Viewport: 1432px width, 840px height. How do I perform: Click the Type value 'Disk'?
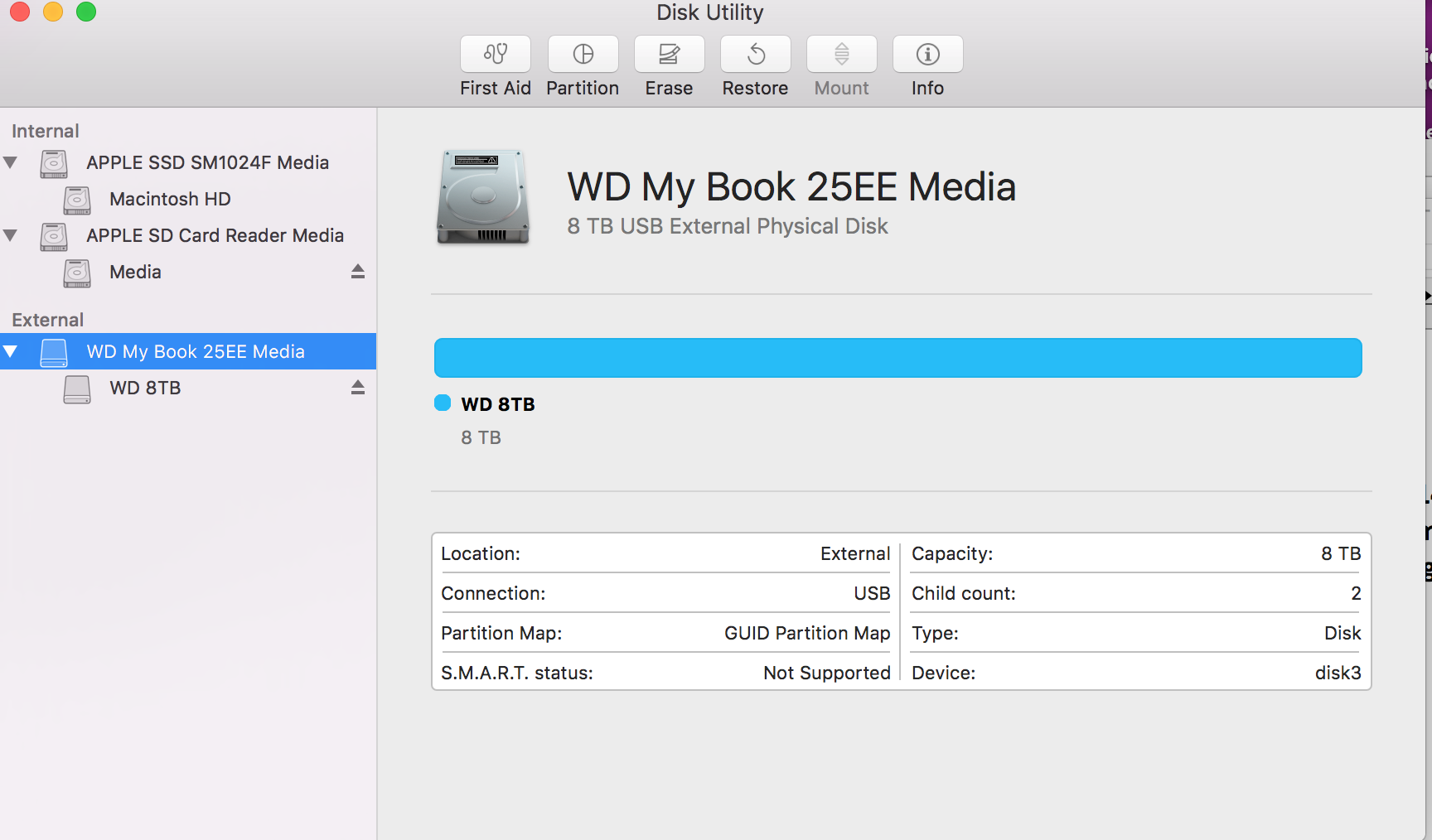[1342, 633]
